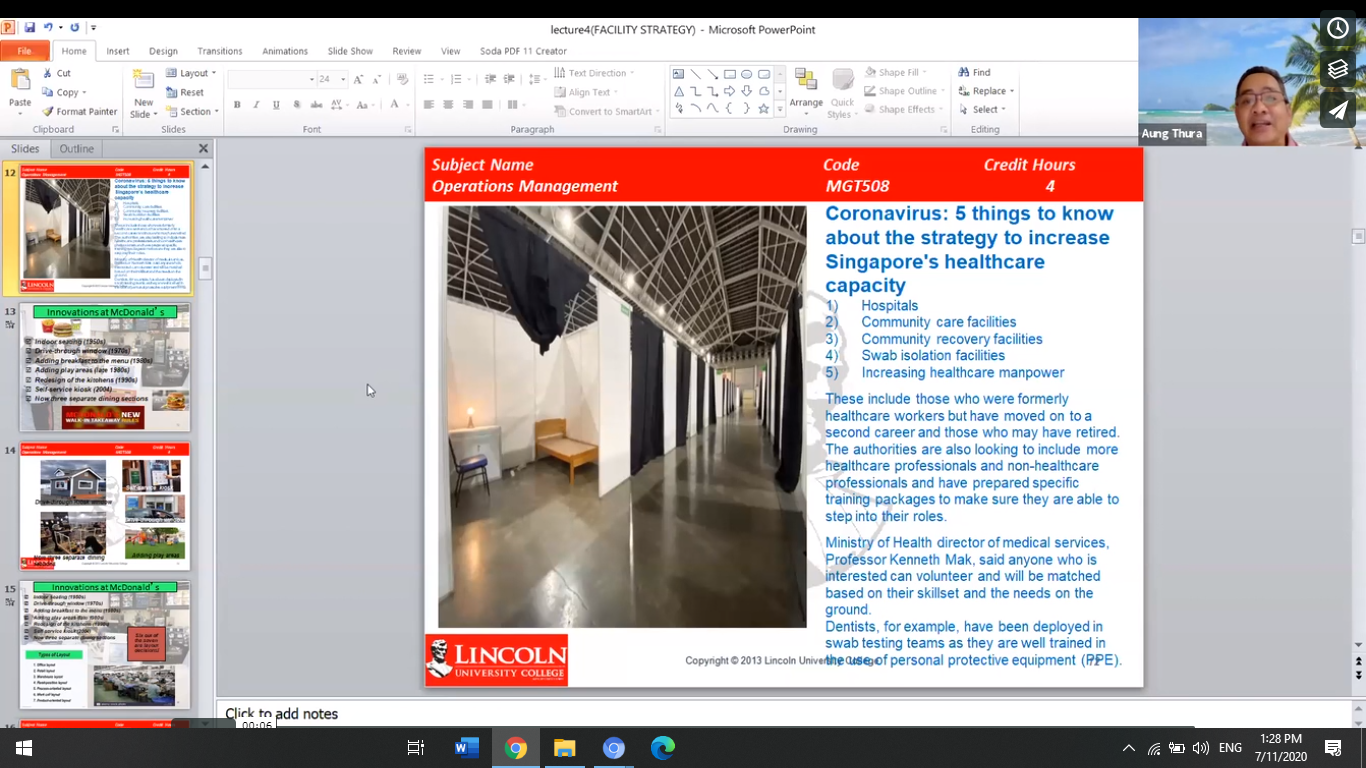Click the layers icon on video overlay

click(x=1338, y=69)
